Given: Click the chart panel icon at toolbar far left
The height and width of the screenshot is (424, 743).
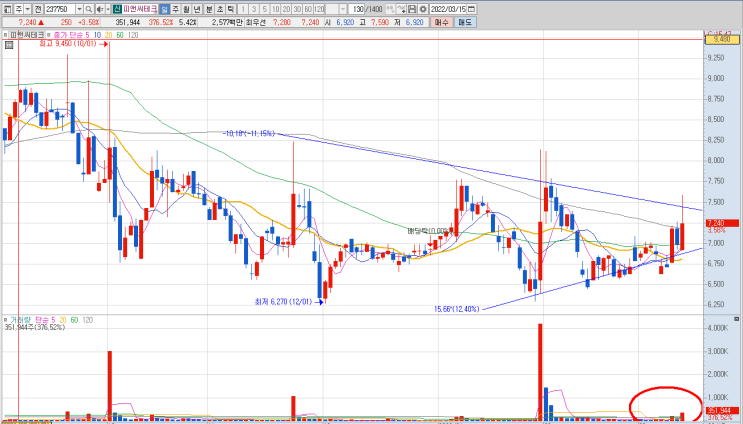Looking at the screenshot, I should coord(8,9).
